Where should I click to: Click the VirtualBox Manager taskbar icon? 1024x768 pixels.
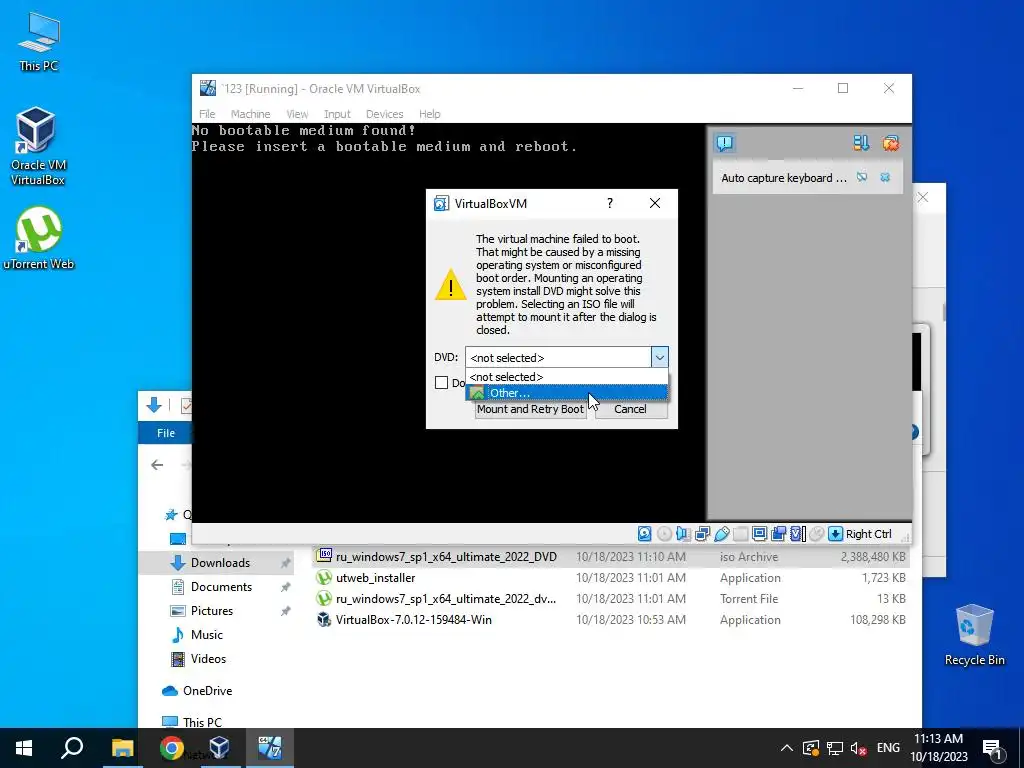click(x=219, y=748)
